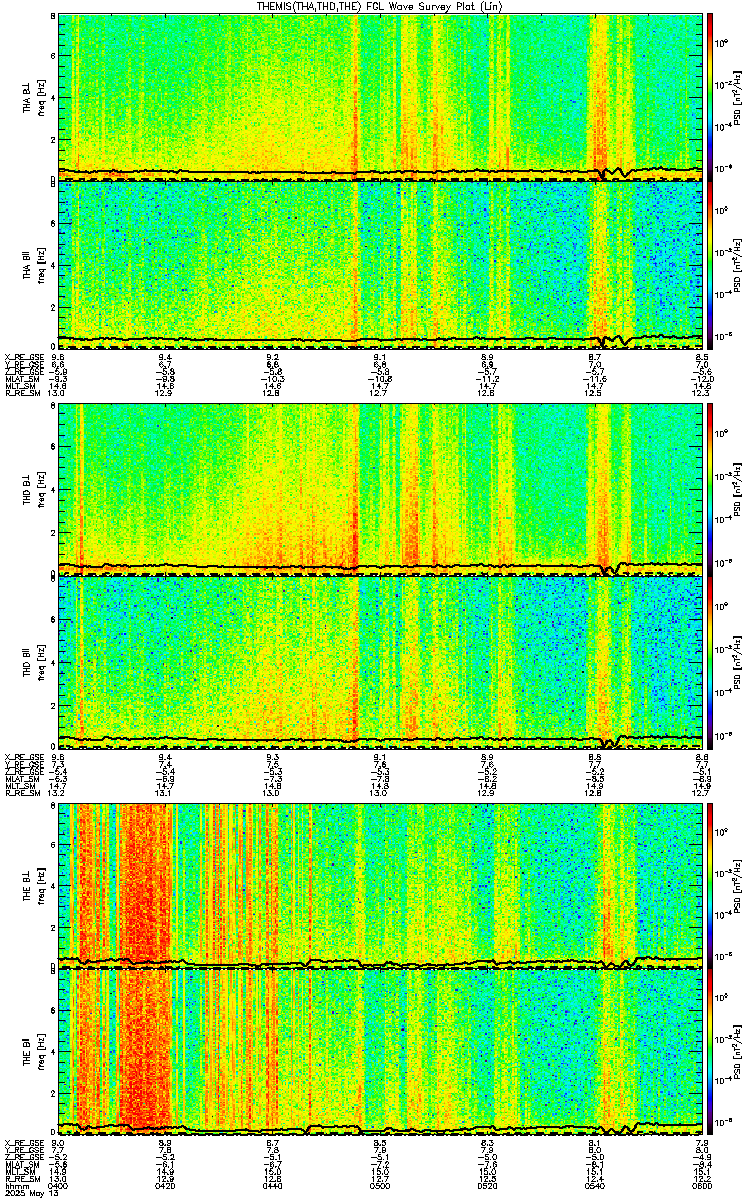
Task: Click the THE B-perpendicular spectrogram panel
Action: [x=380, y=884]
